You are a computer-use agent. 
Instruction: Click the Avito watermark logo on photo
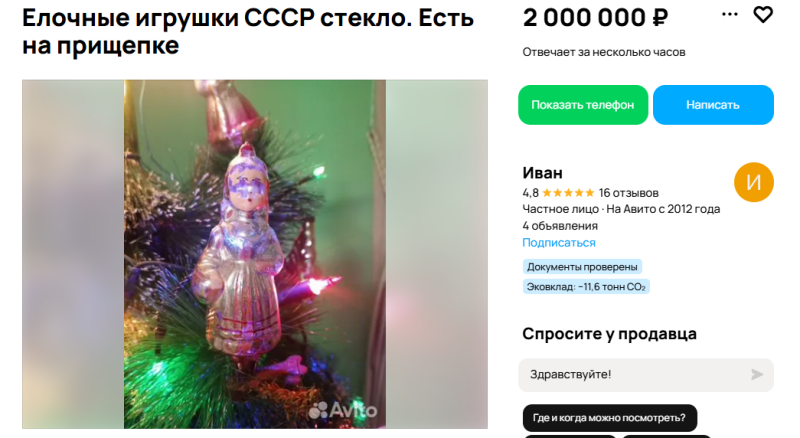(x=343, y=410)
